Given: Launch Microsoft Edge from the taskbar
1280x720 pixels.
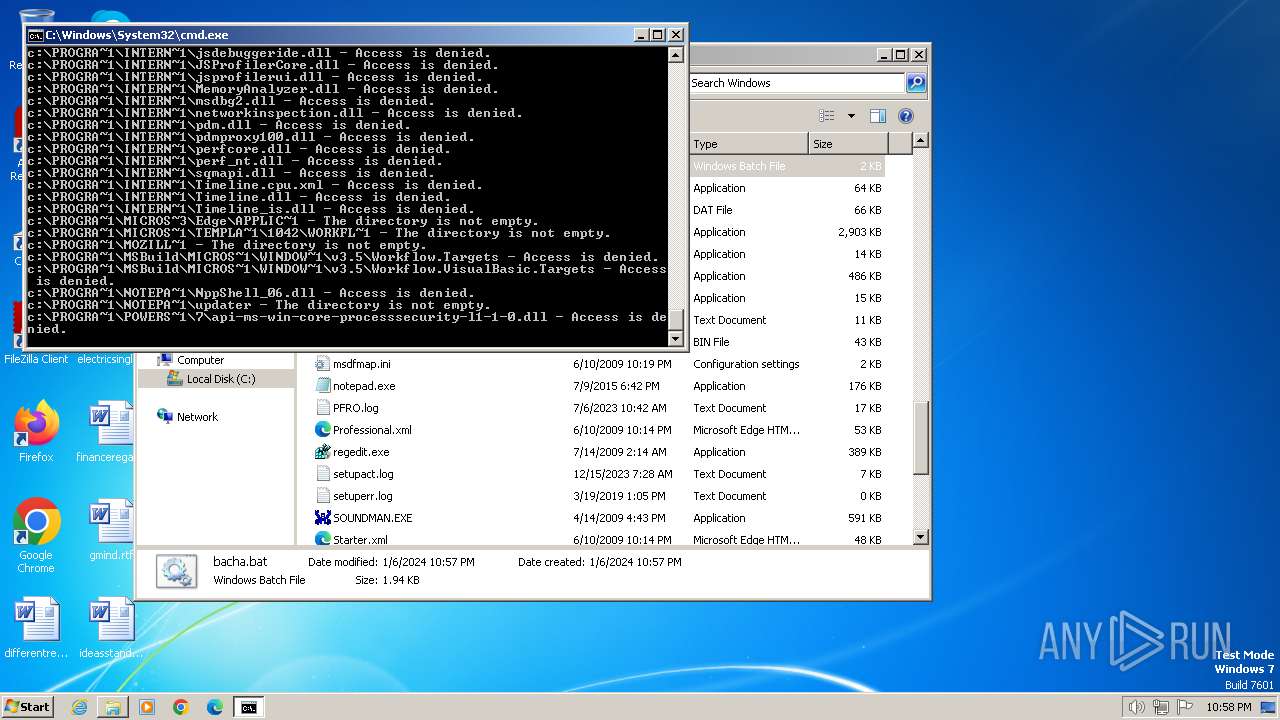Looking at the screenshot, I should tap(214, 707).
